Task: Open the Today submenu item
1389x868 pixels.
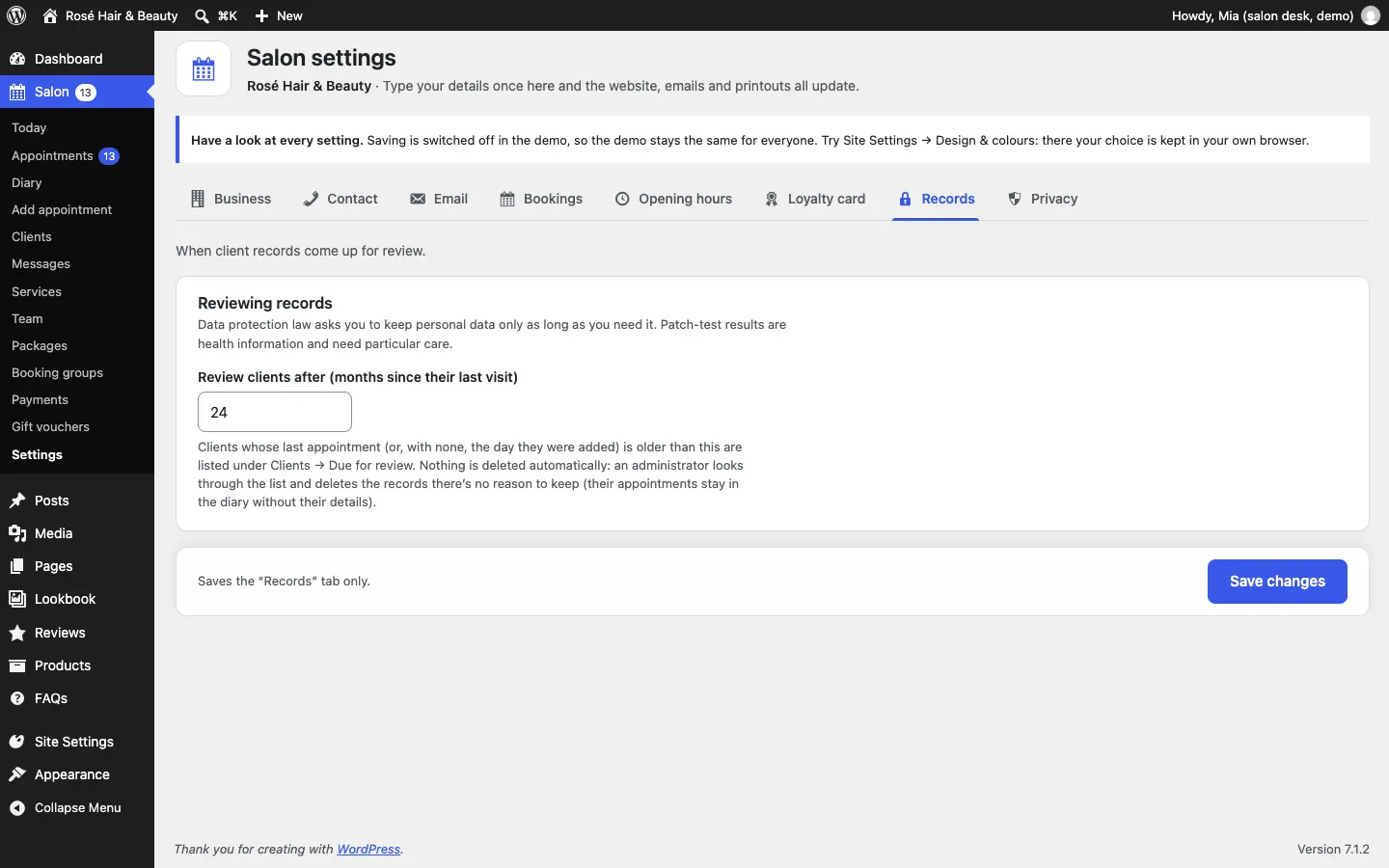Action: (x=29, y=128)
